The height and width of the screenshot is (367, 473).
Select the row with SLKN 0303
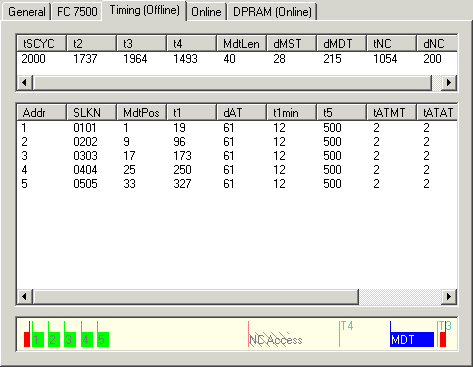tap(237, 156)
